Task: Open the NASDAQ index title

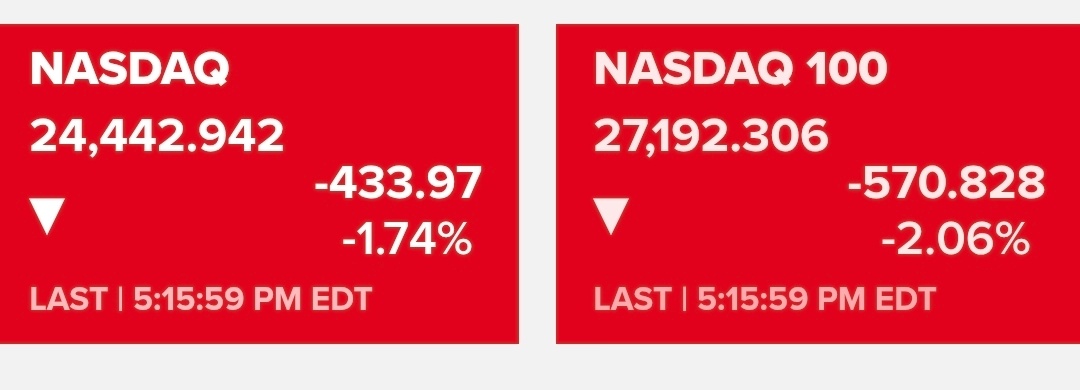Action: click(129, 69)
